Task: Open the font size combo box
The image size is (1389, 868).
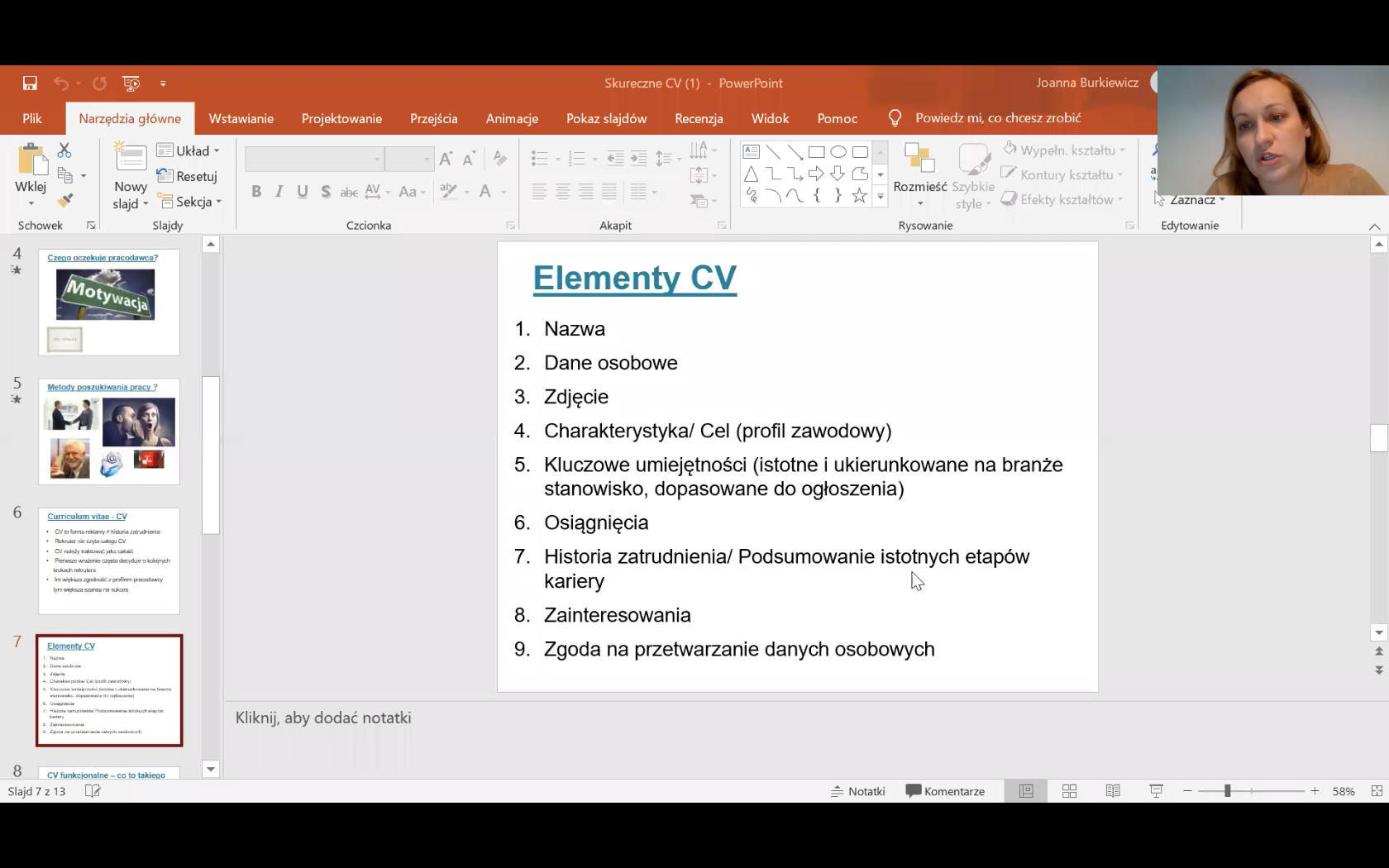Action: pos(409,159)
